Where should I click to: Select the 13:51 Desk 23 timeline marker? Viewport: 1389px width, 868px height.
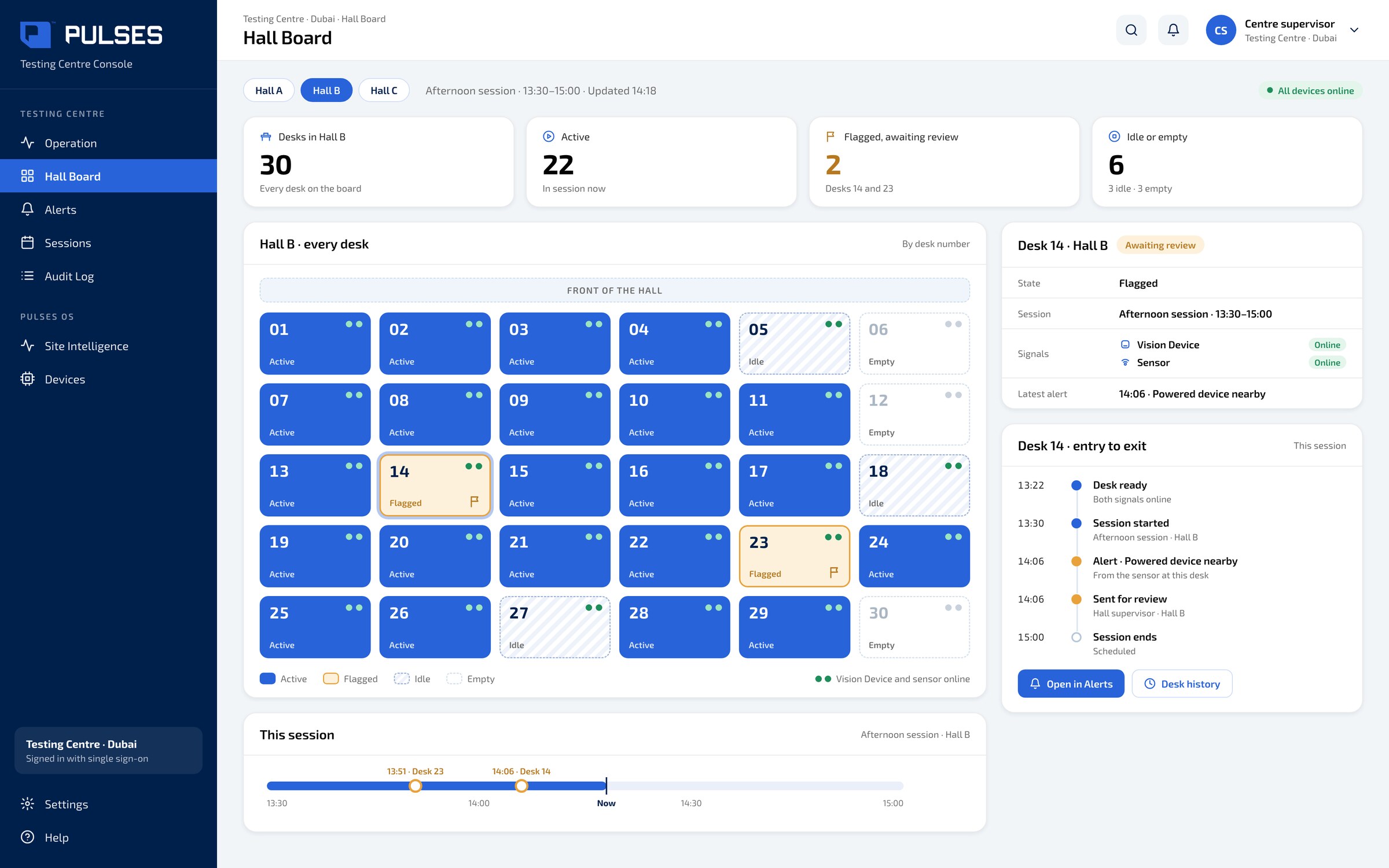(x=415, y=786)
